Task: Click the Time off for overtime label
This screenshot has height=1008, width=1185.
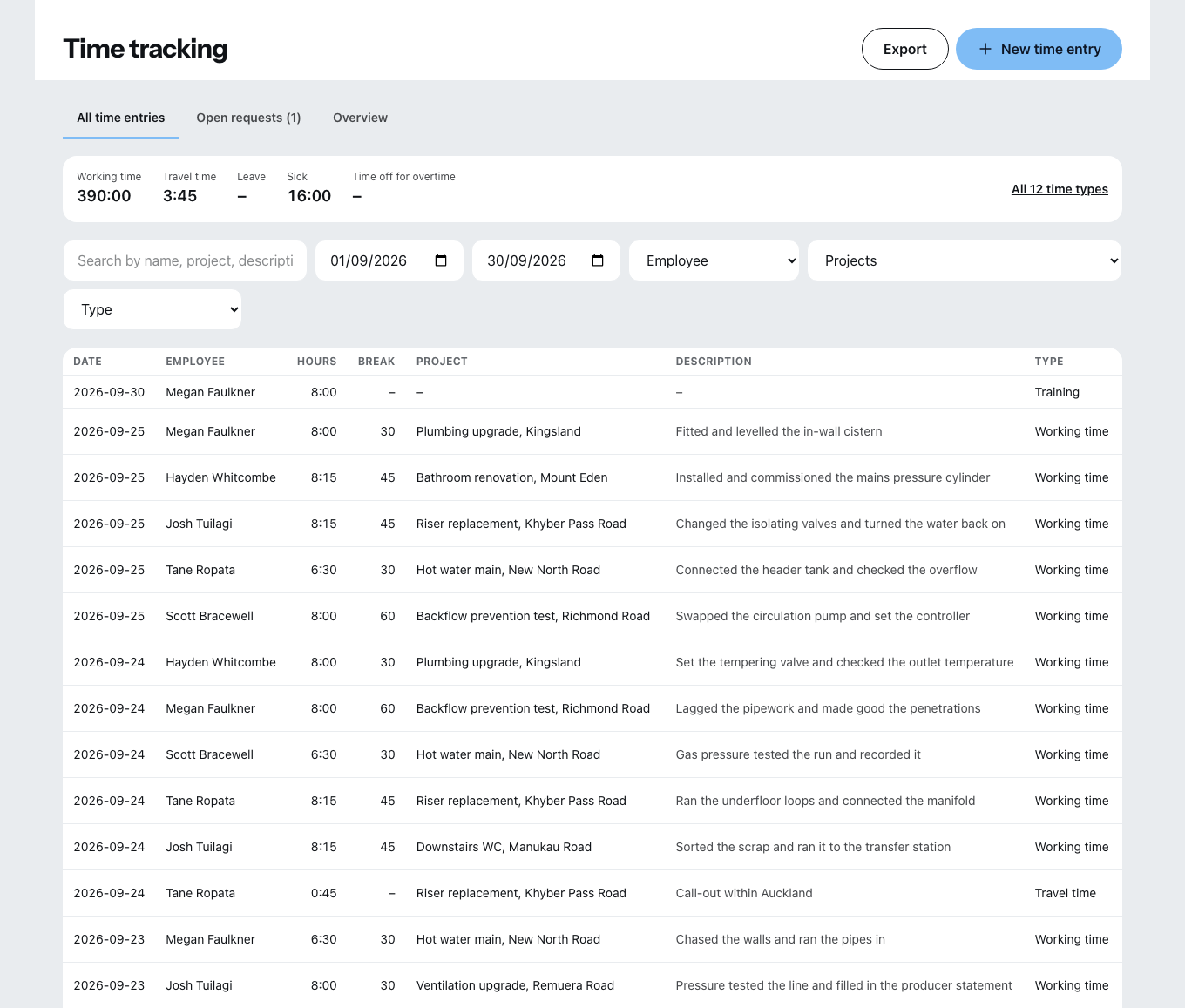Action: [403, 177]
